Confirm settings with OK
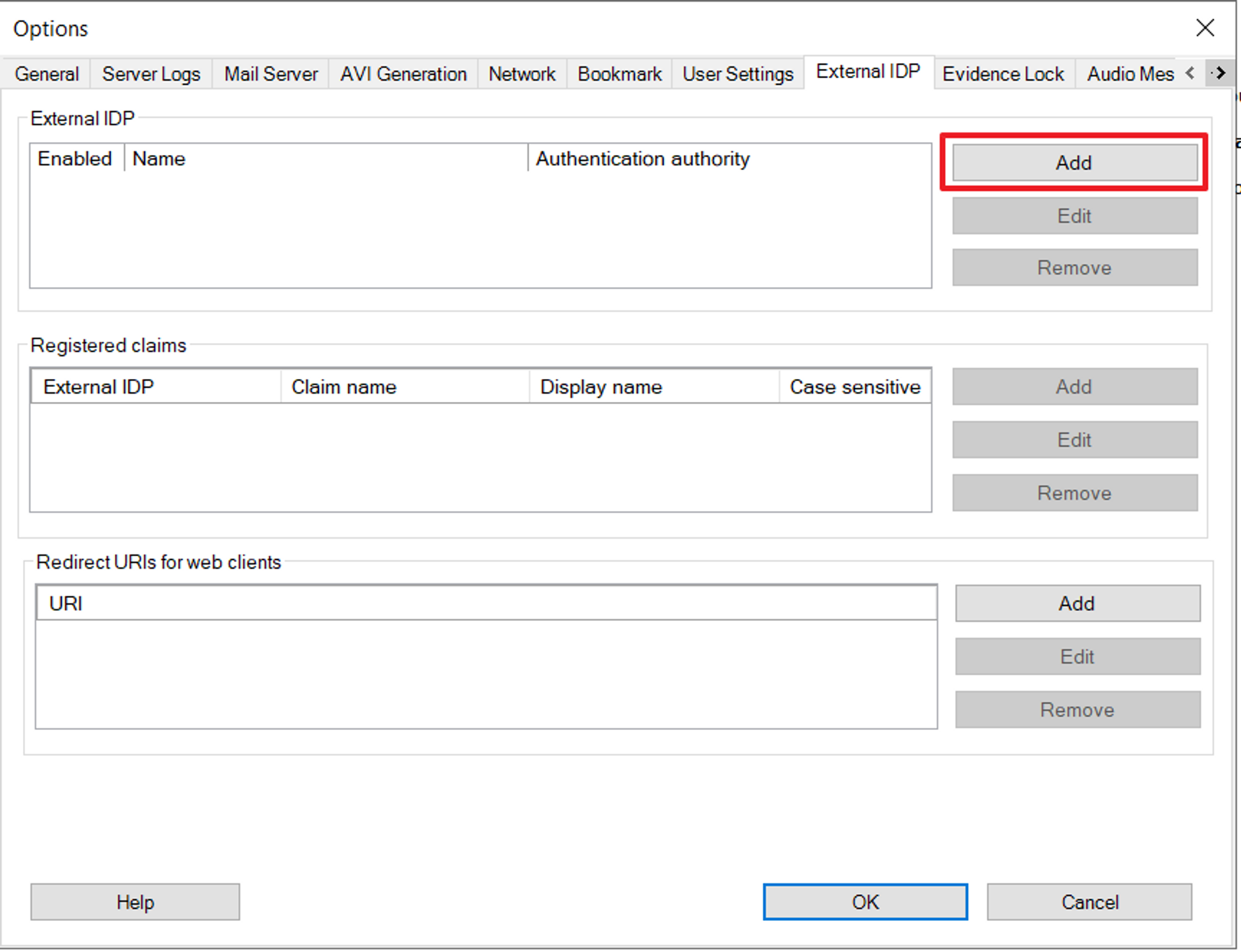 [864, 902]
